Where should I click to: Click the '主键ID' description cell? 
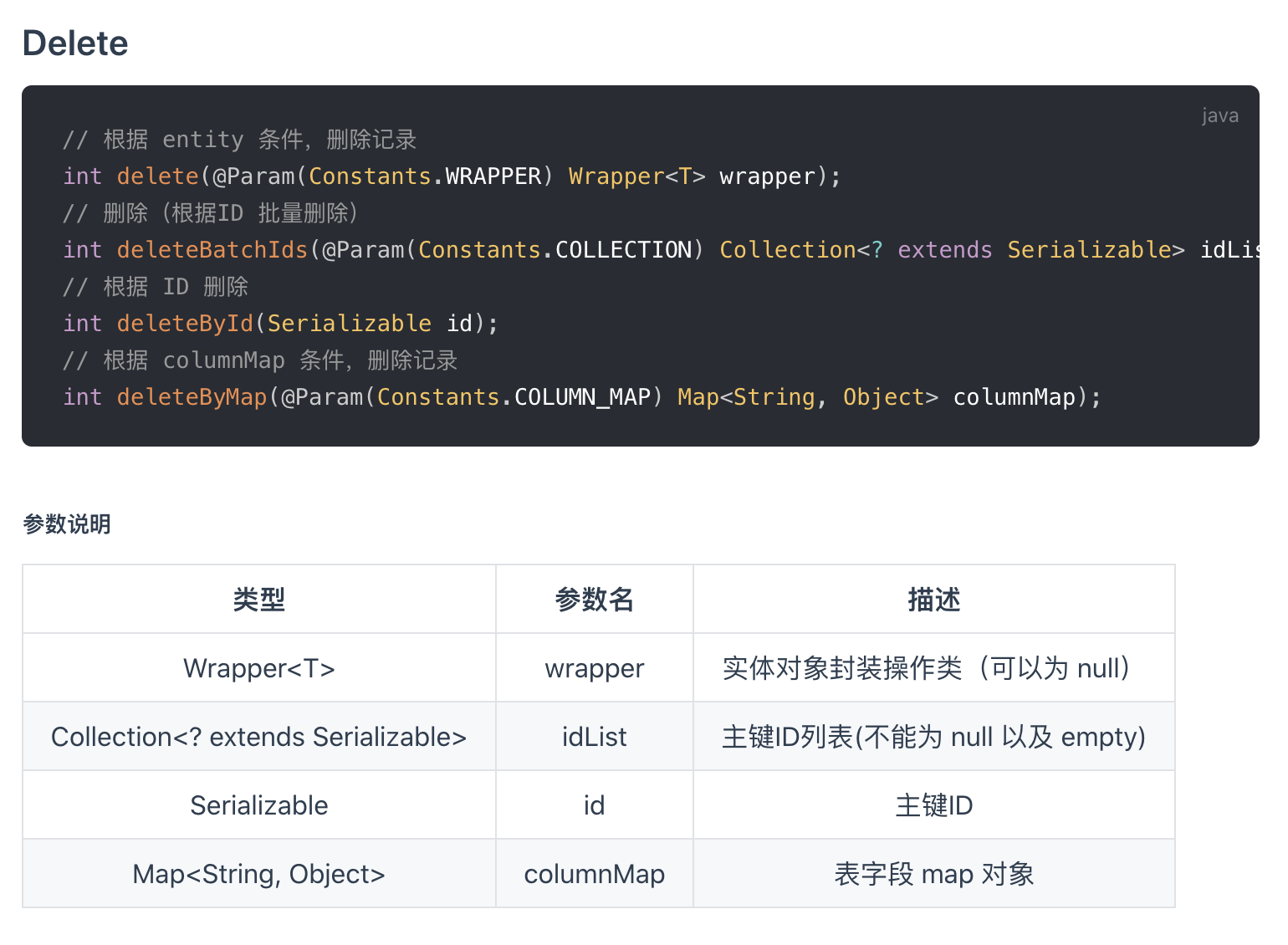point(934,805)
